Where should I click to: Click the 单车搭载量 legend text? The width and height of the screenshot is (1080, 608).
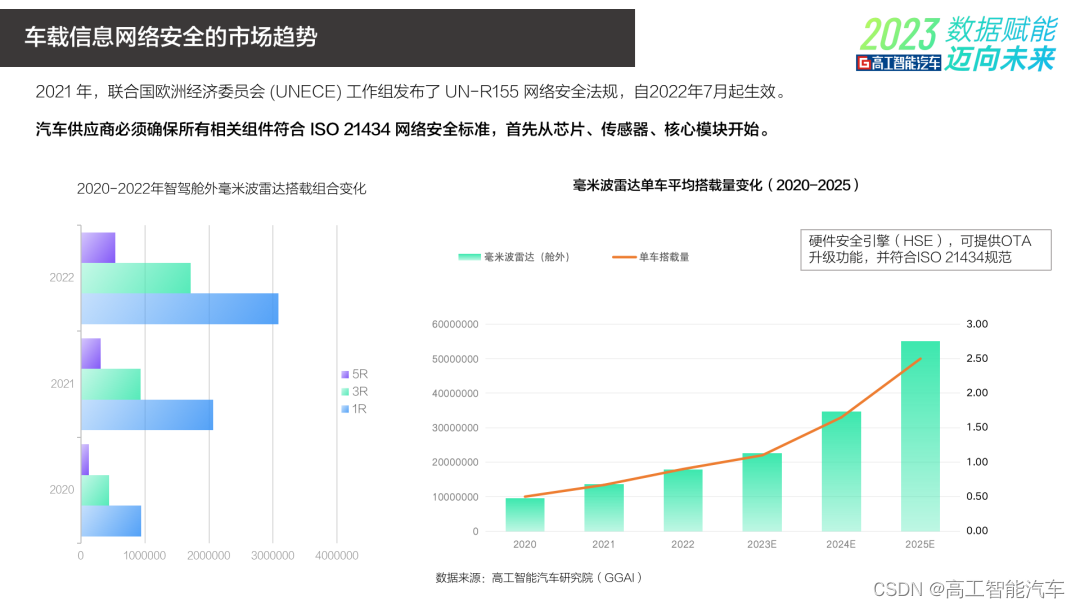click(664, 257)
